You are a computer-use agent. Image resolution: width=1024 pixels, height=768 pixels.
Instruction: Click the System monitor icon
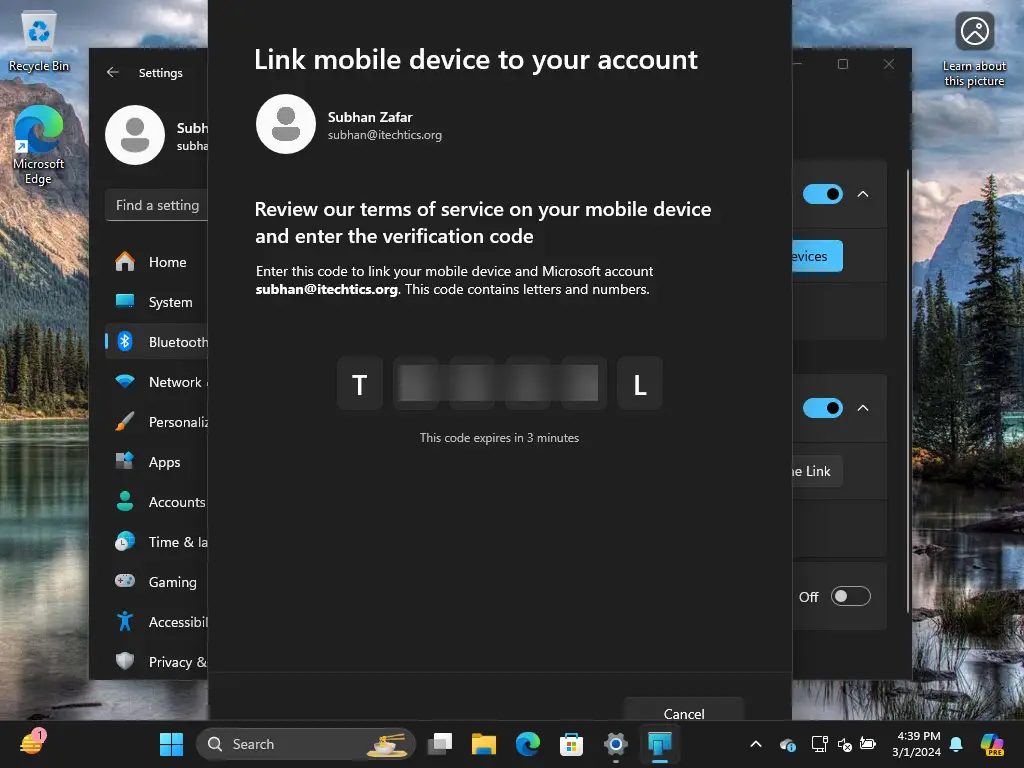pos(125,301)
